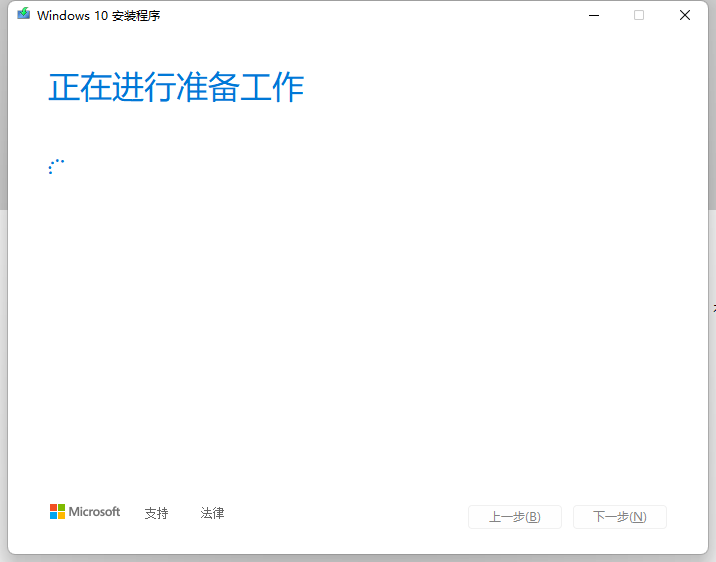The image size is (716, 562).
Task: Click the disabled maximize button
Action: (x=639, y=16)
